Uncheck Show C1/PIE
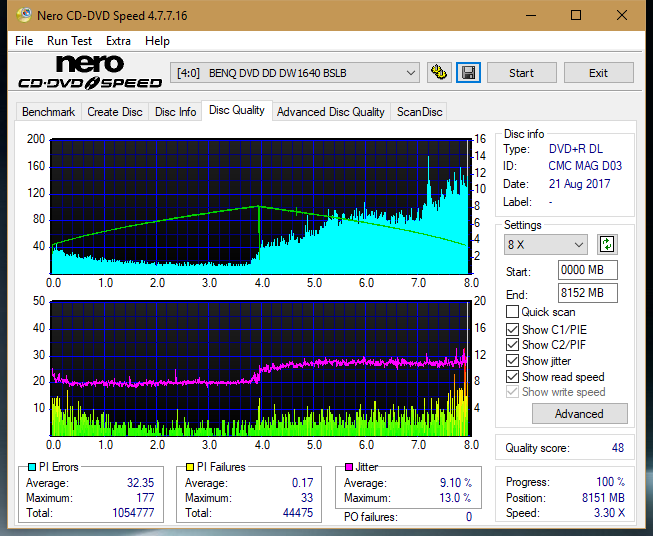The width and height of the screenshot is (653, 536). tap(512, 329)
